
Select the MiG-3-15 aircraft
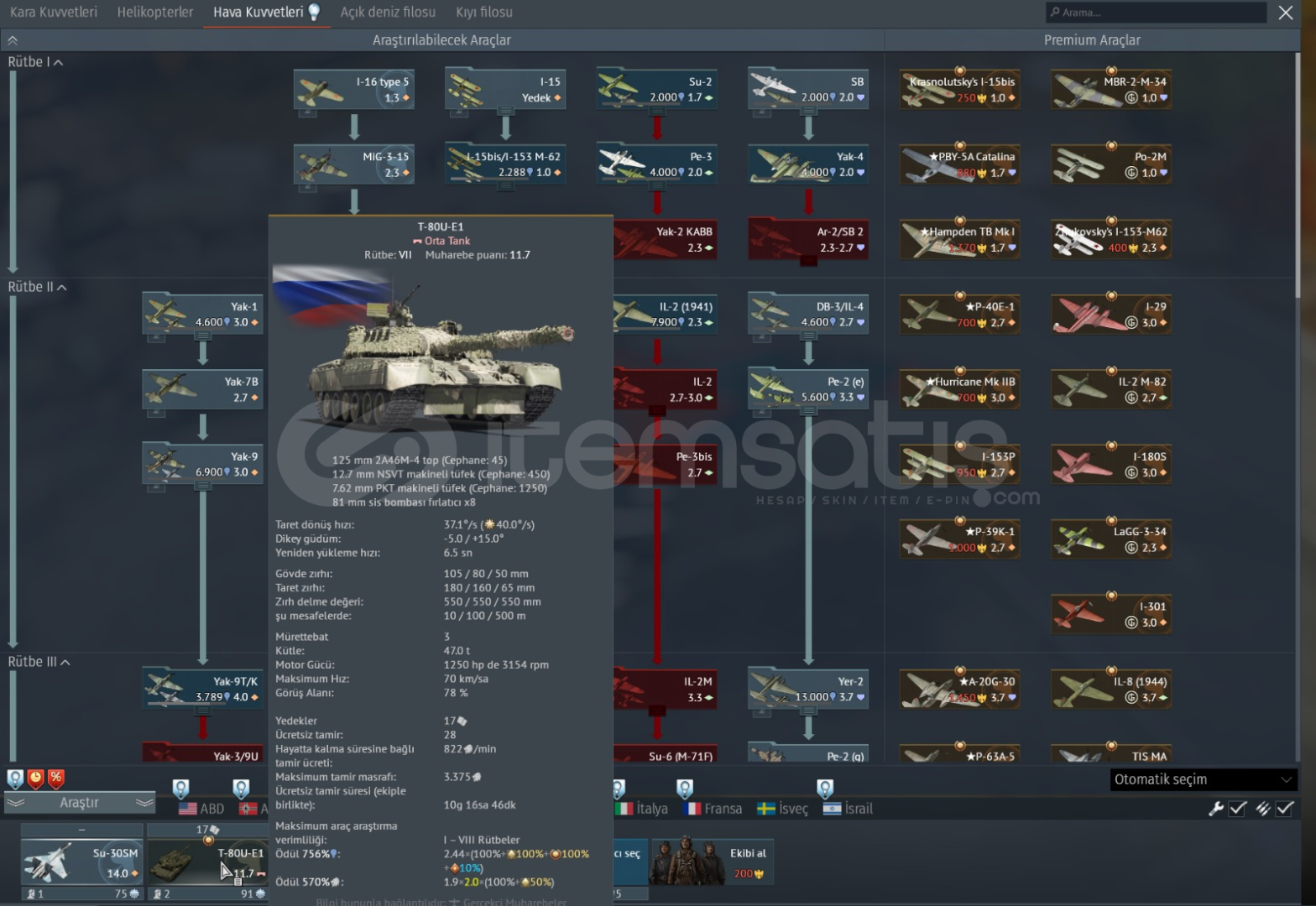pos(353,164)
